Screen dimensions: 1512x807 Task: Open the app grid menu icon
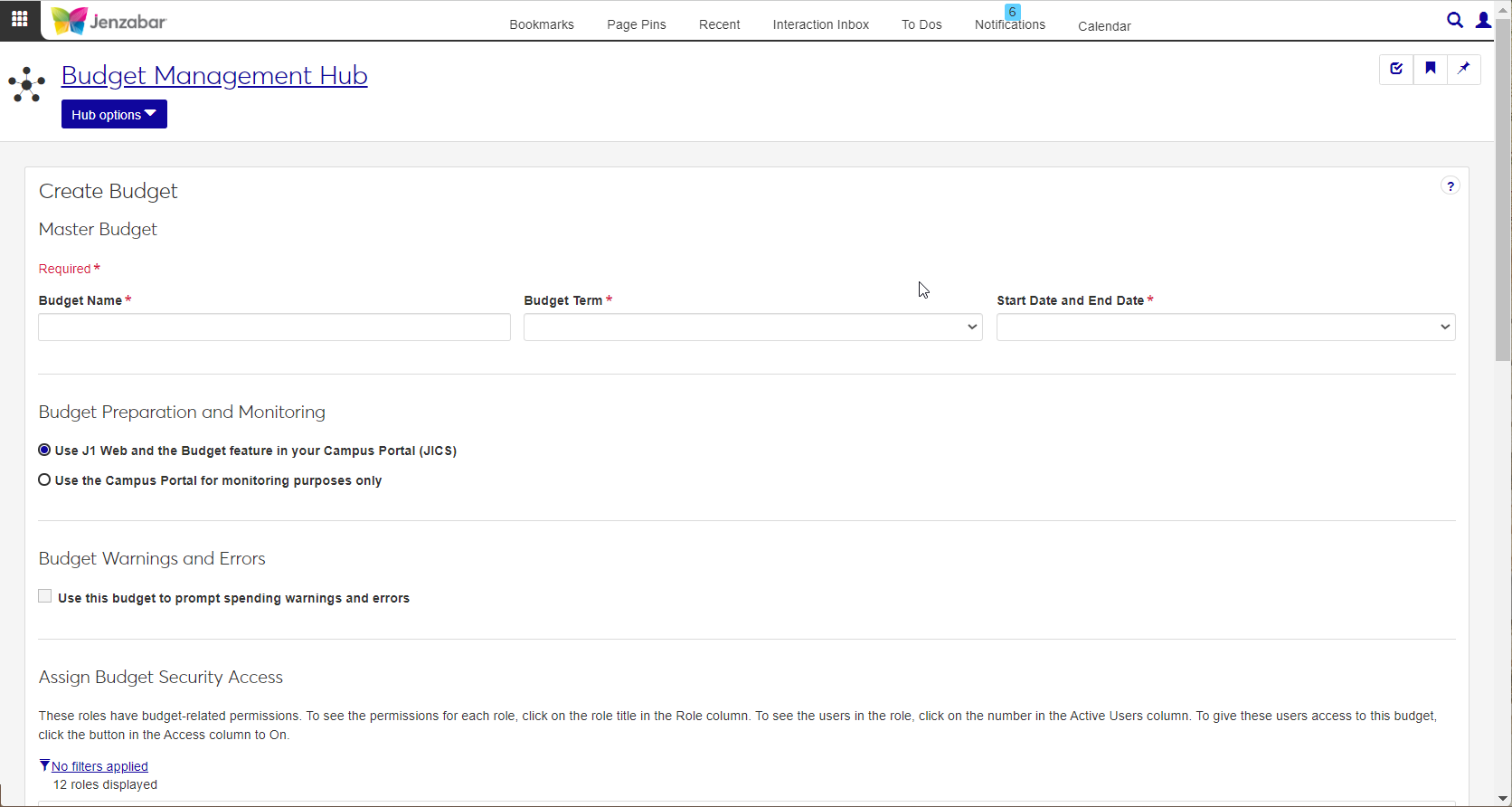click(20, 19)
